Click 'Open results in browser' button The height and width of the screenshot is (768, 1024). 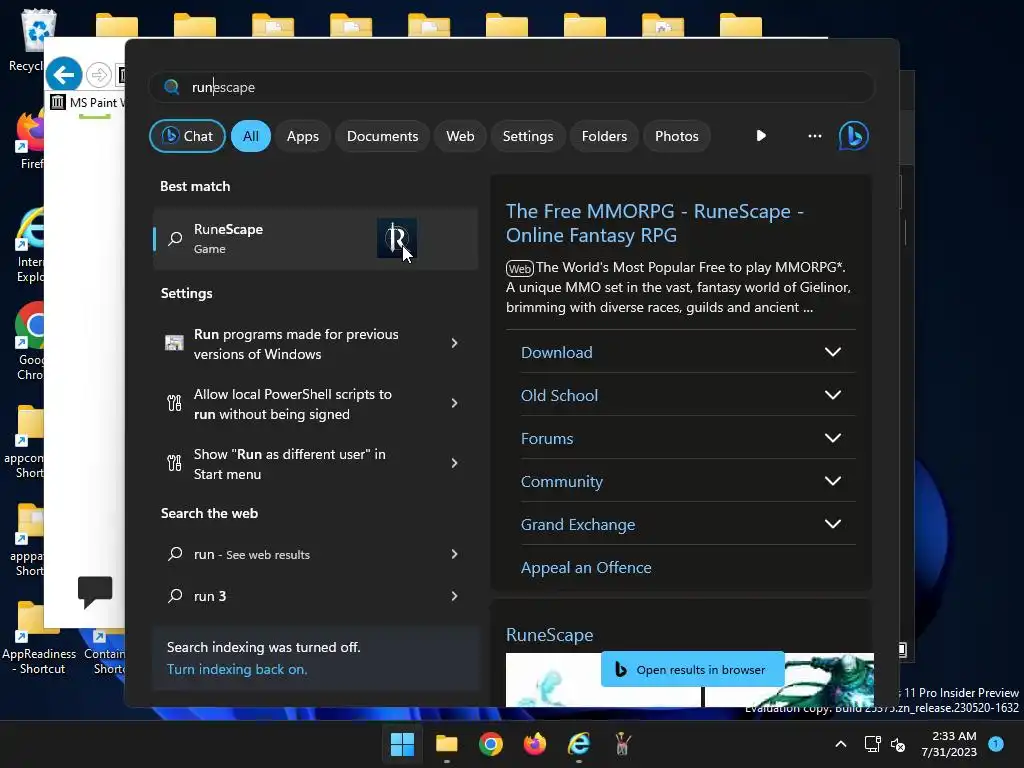click(692, 669)
